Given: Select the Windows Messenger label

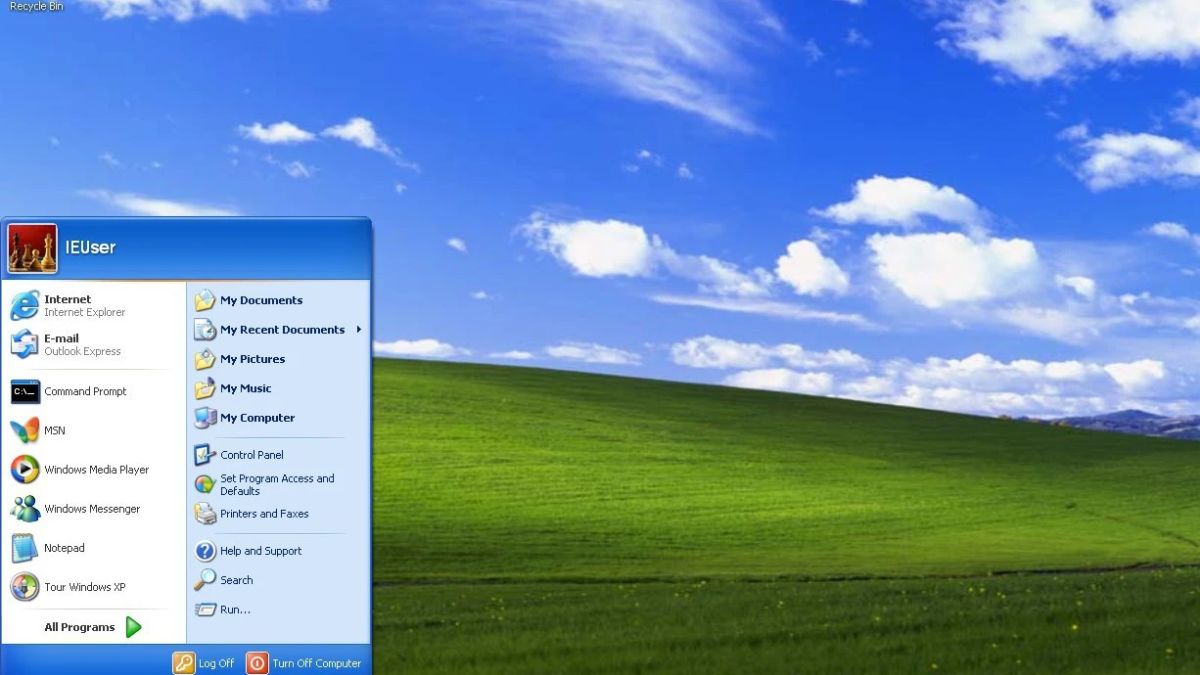Looking at the screenshot, I should [x=92, y=509].
